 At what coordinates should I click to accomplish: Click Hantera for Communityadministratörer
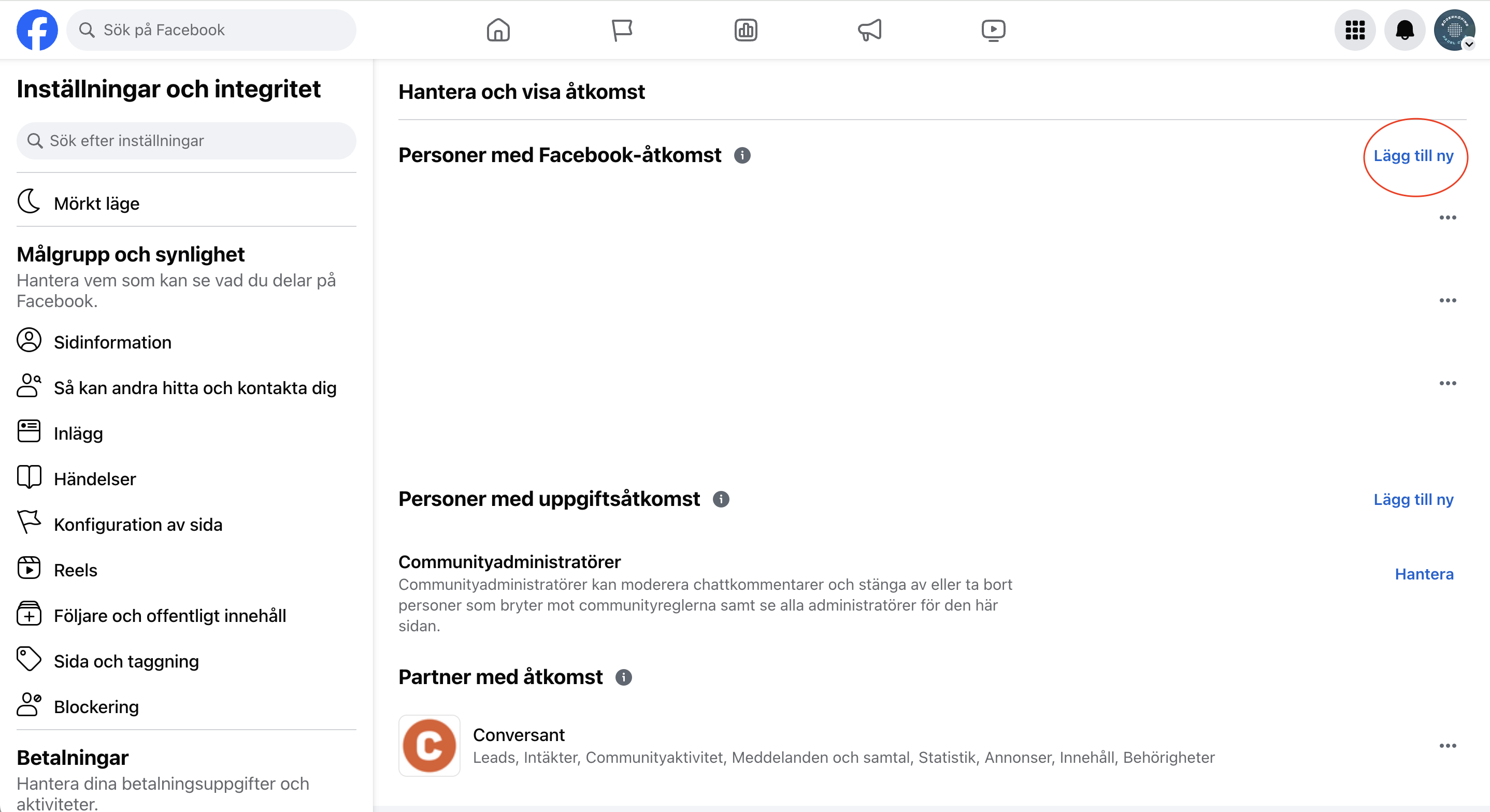coord(1424,574)
